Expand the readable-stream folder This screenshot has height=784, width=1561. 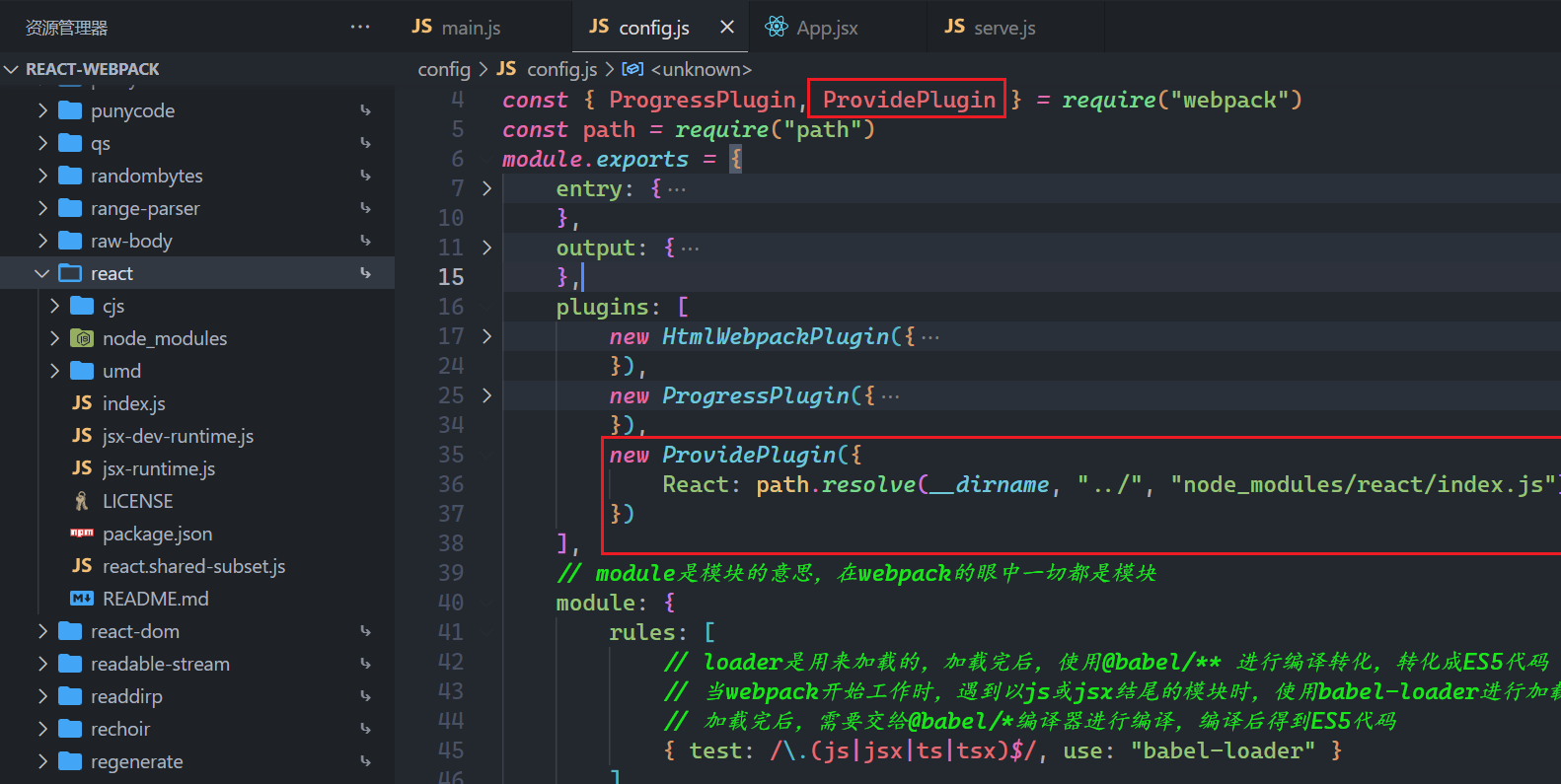pos(42,664)
